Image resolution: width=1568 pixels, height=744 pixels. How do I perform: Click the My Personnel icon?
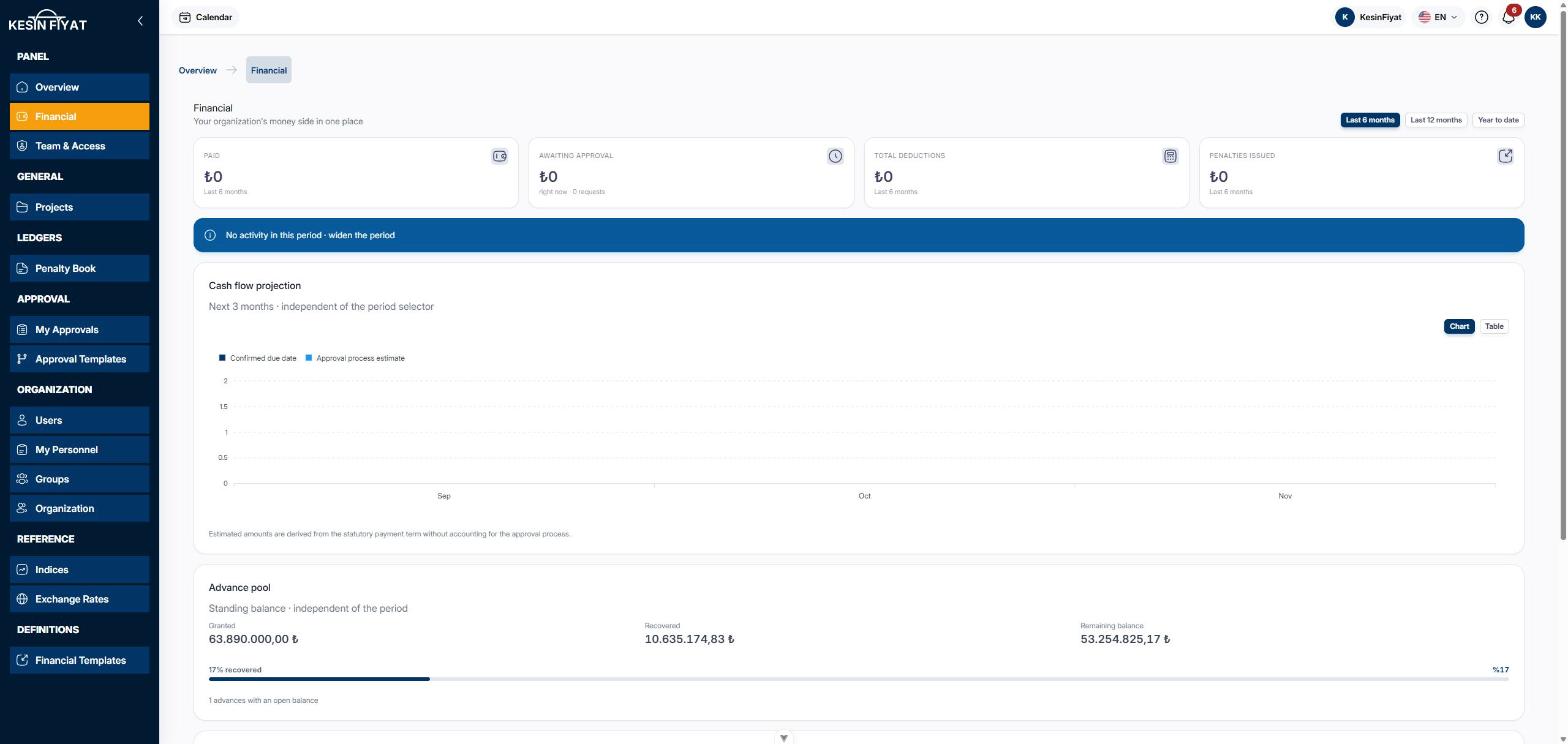23,450
